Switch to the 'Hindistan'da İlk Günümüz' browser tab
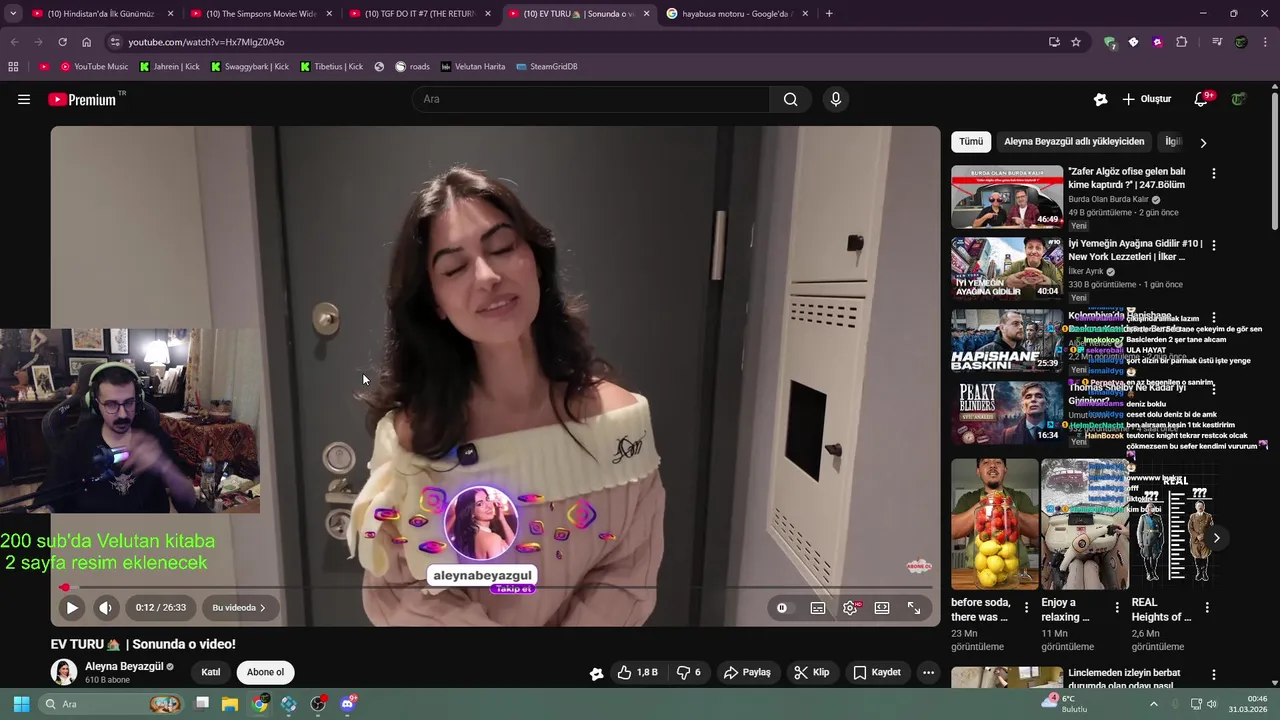The height and width of the screenshot is (720, 1280). pos(100,14)
